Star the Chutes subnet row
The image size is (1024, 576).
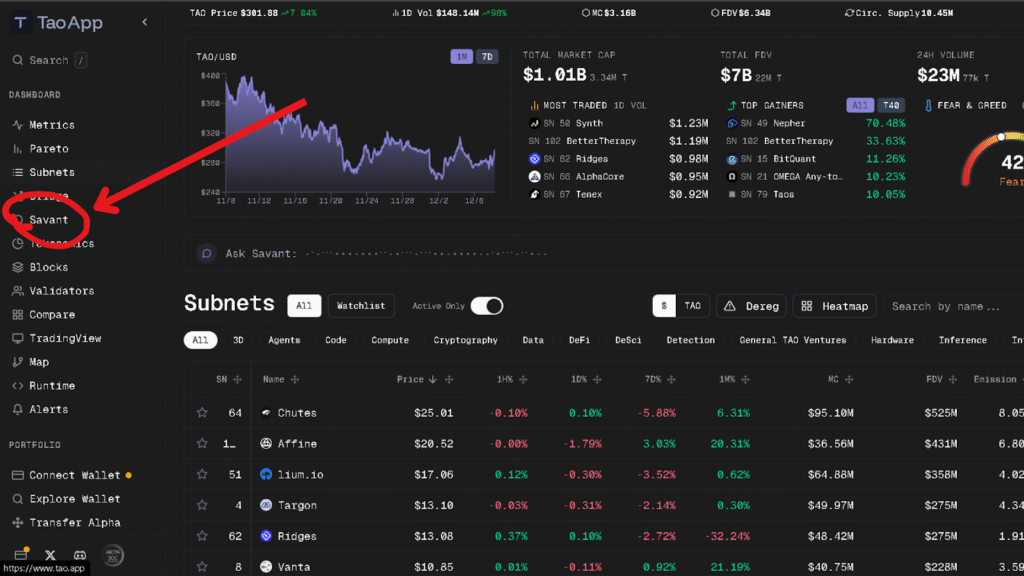click(202, 413)
